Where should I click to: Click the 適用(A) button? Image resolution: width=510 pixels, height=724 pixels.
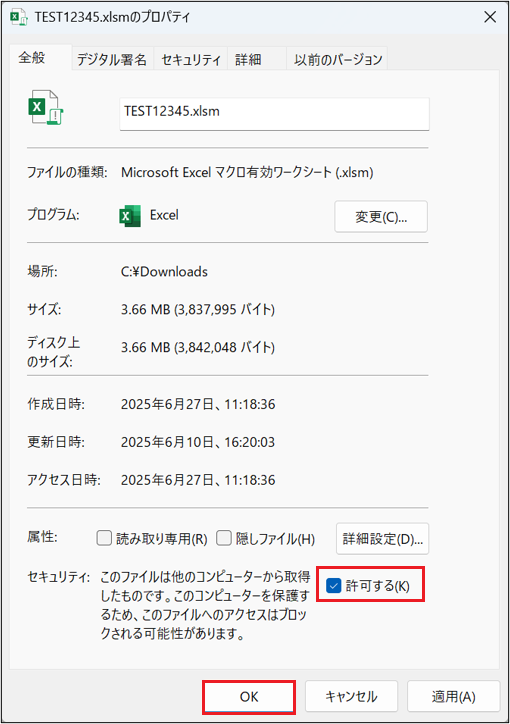tap(453, 696)
